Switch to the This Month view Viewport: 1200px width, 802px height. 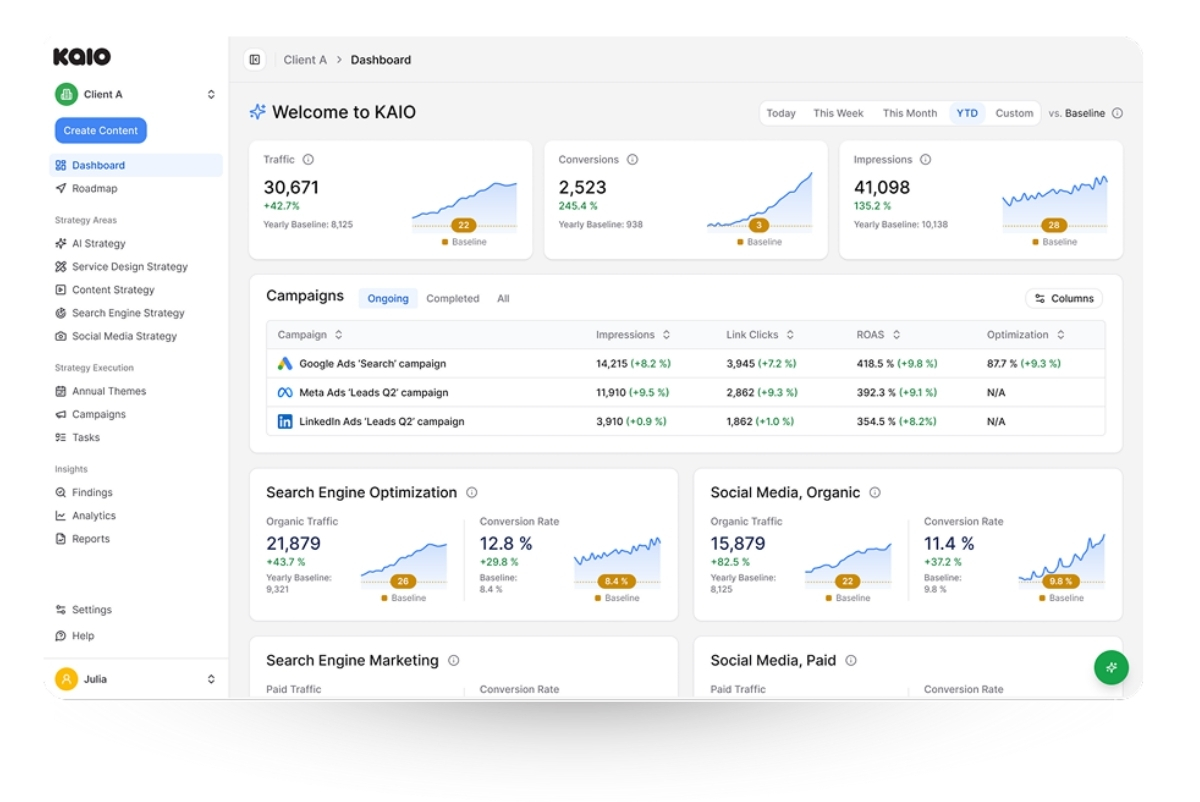(x=909, y=113)
